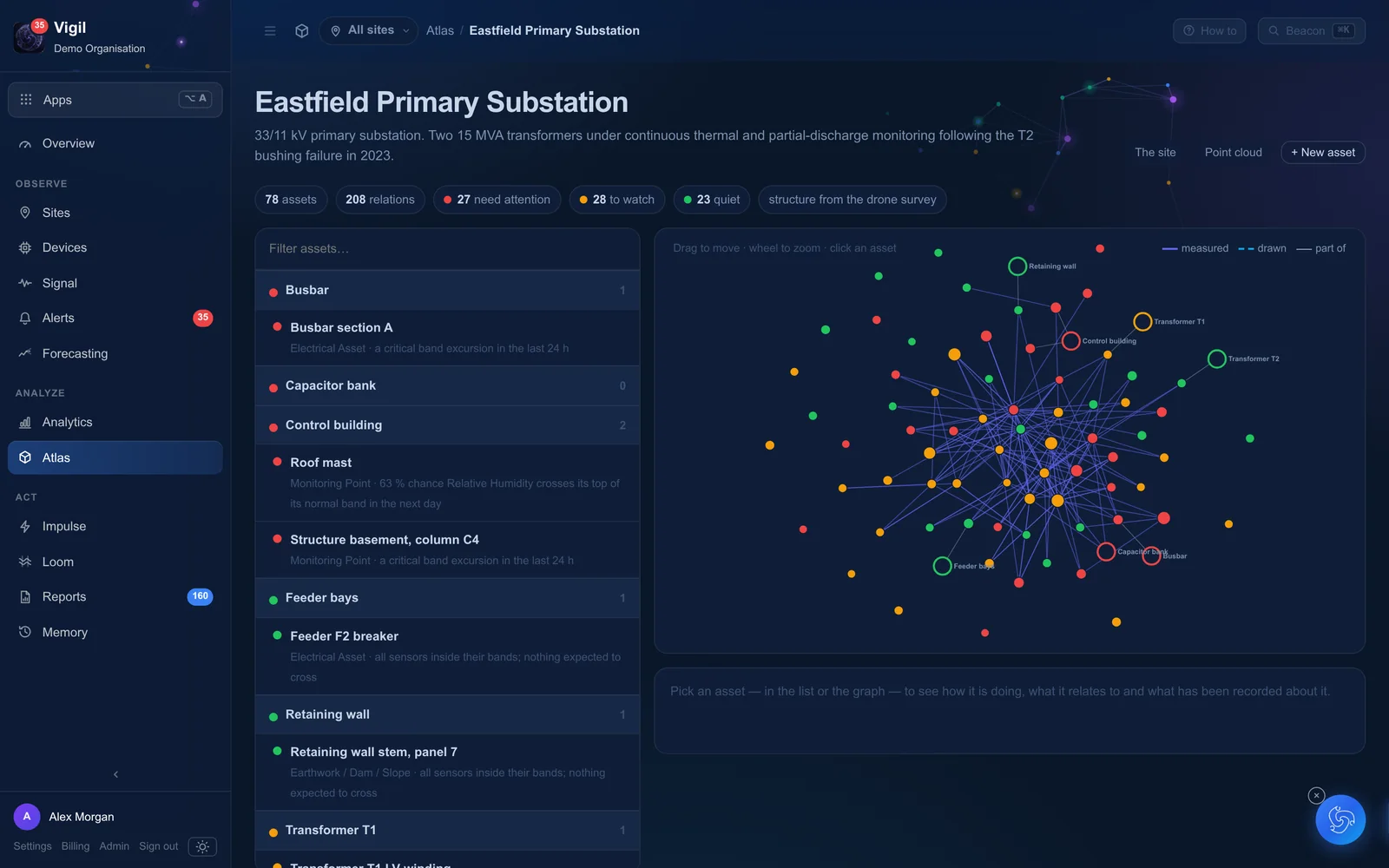
Task: Open the hamburger menu icon in top bar
Action: click(270, 30)
